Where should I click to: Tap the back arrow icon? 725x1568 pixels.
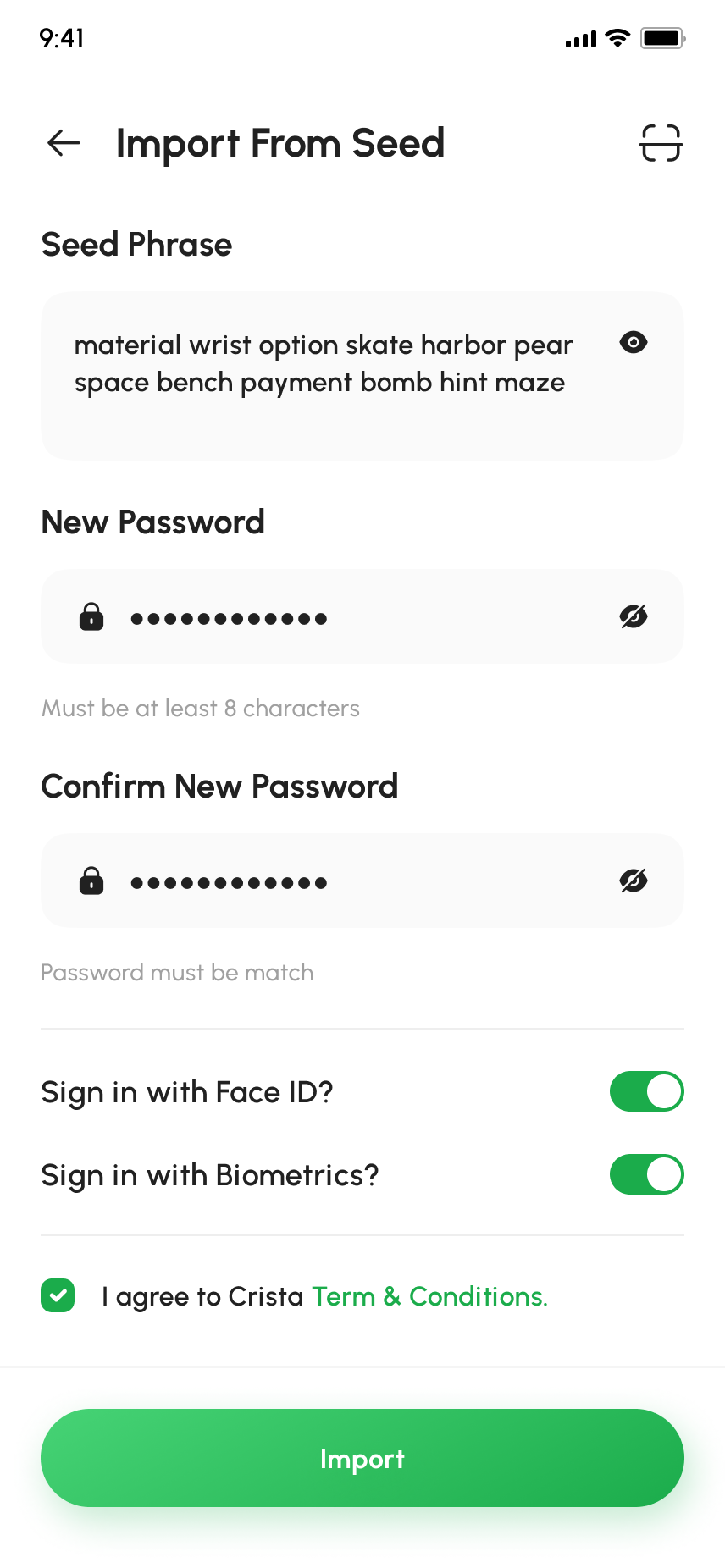64,143
